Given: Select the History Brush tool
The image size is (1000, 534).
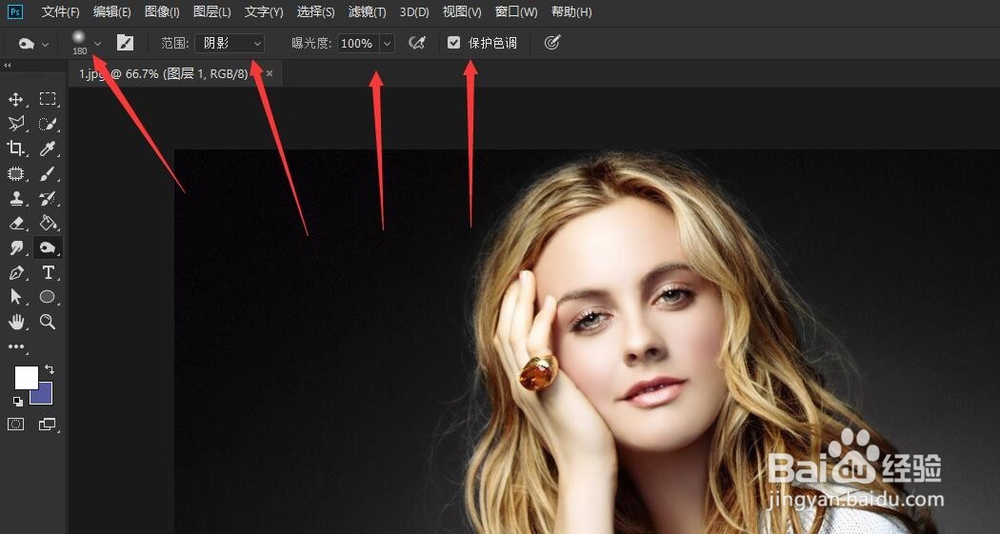Looking at the screenshot, I should click(x=48, y=198).
